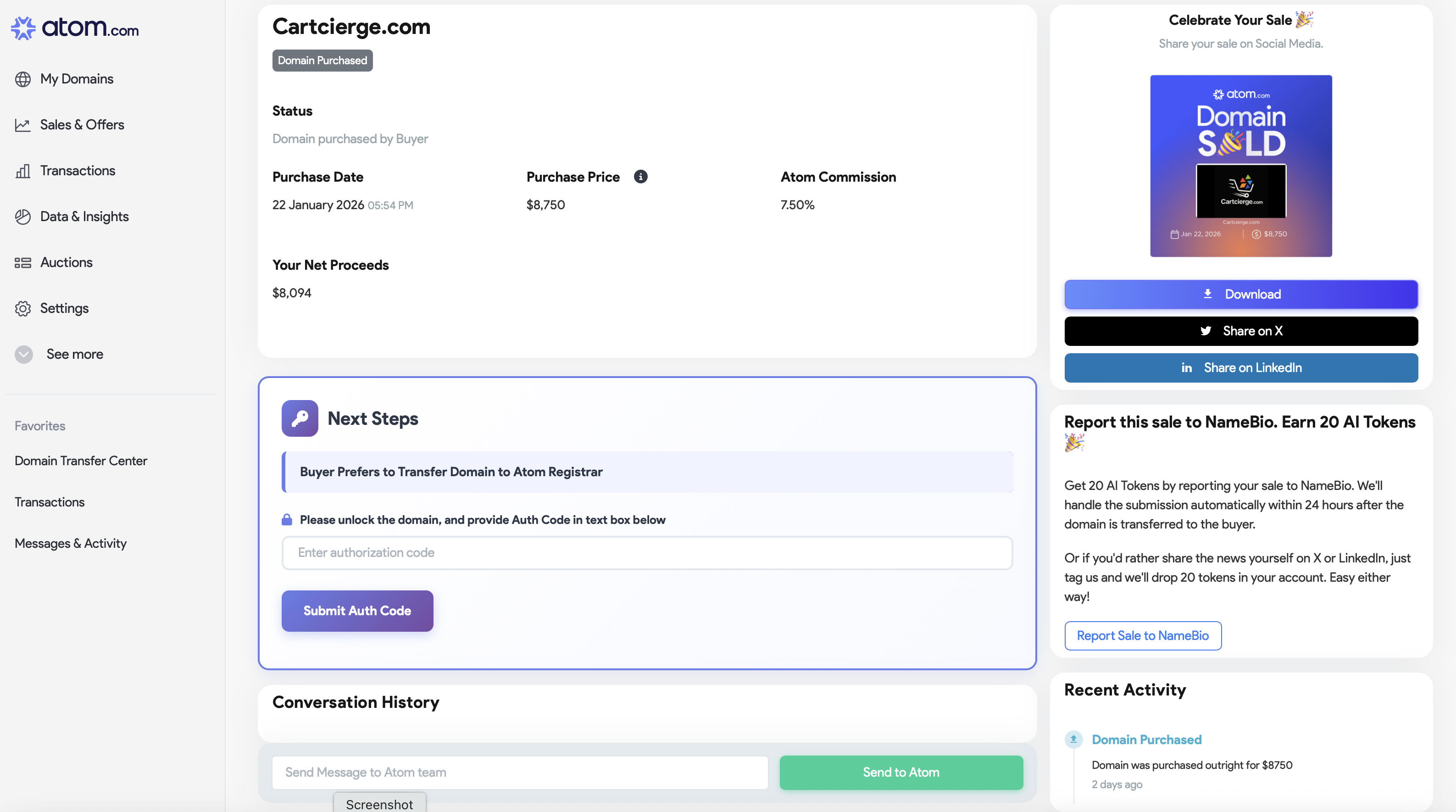1456x812 pixels.
Task: Open My Domains in sidebar
Action: (x=77, y=79)
